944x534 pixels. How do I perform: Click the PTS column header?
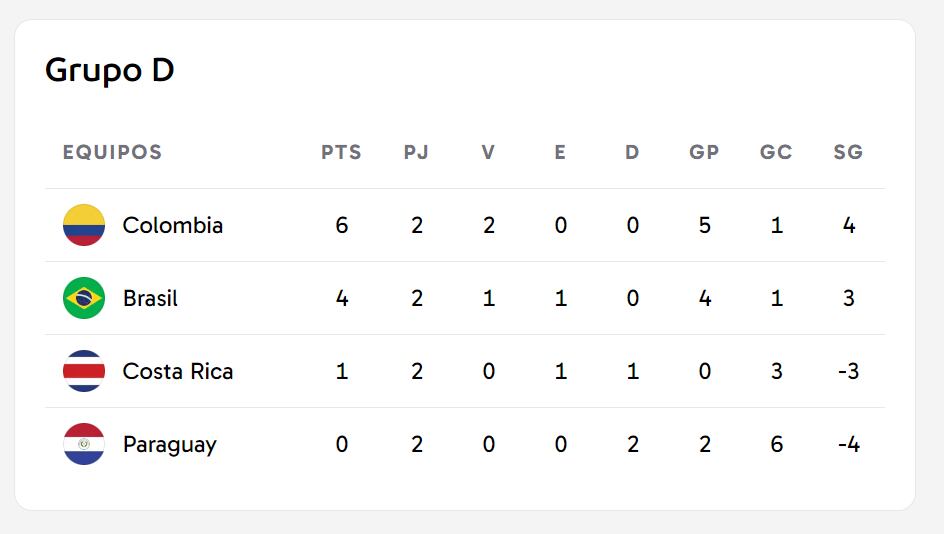pyautogui.click(x=341, y=153)
